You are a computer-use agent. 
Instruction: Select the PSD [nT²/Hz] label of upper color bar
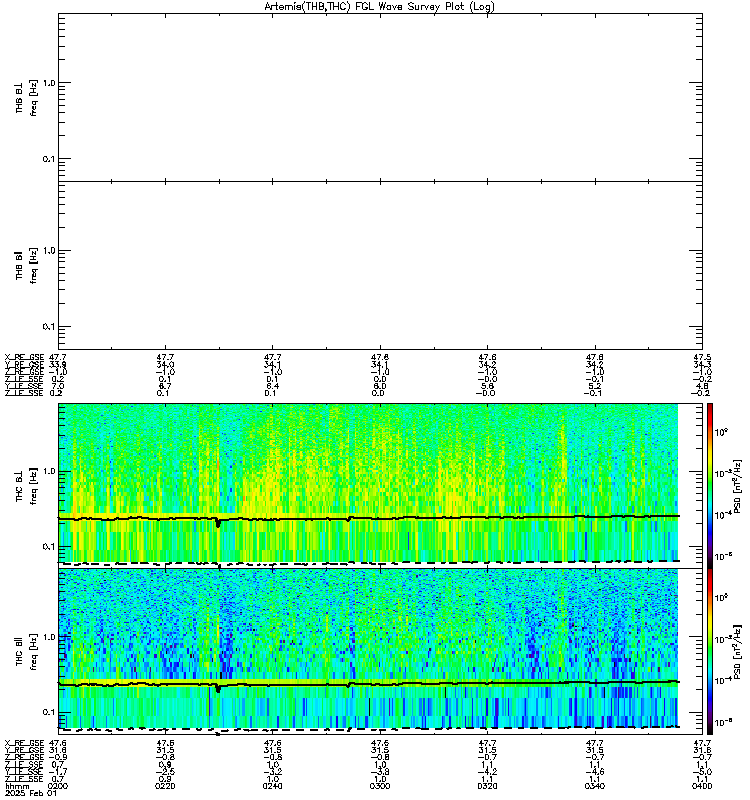[x=738, y=486]
